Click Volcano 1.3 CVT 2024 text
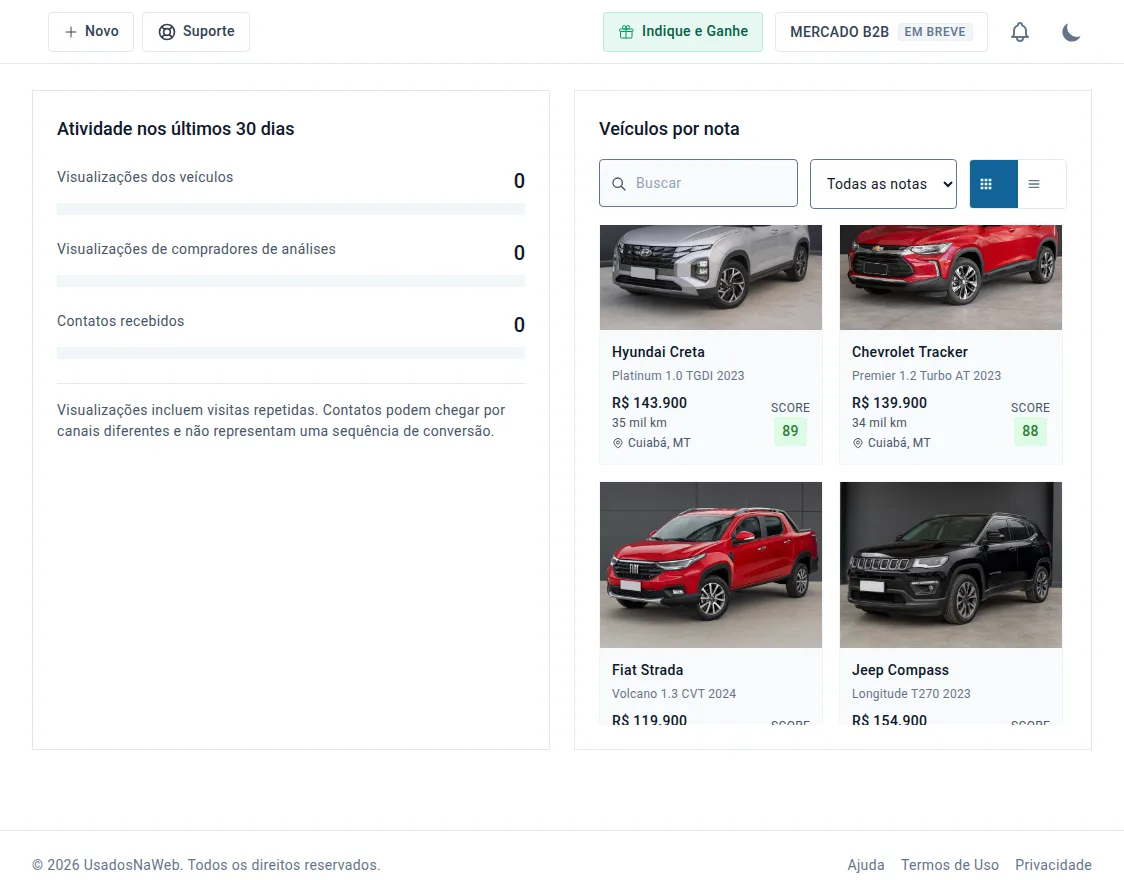The width and height of the screenshot is (1124, 880). 674,694
